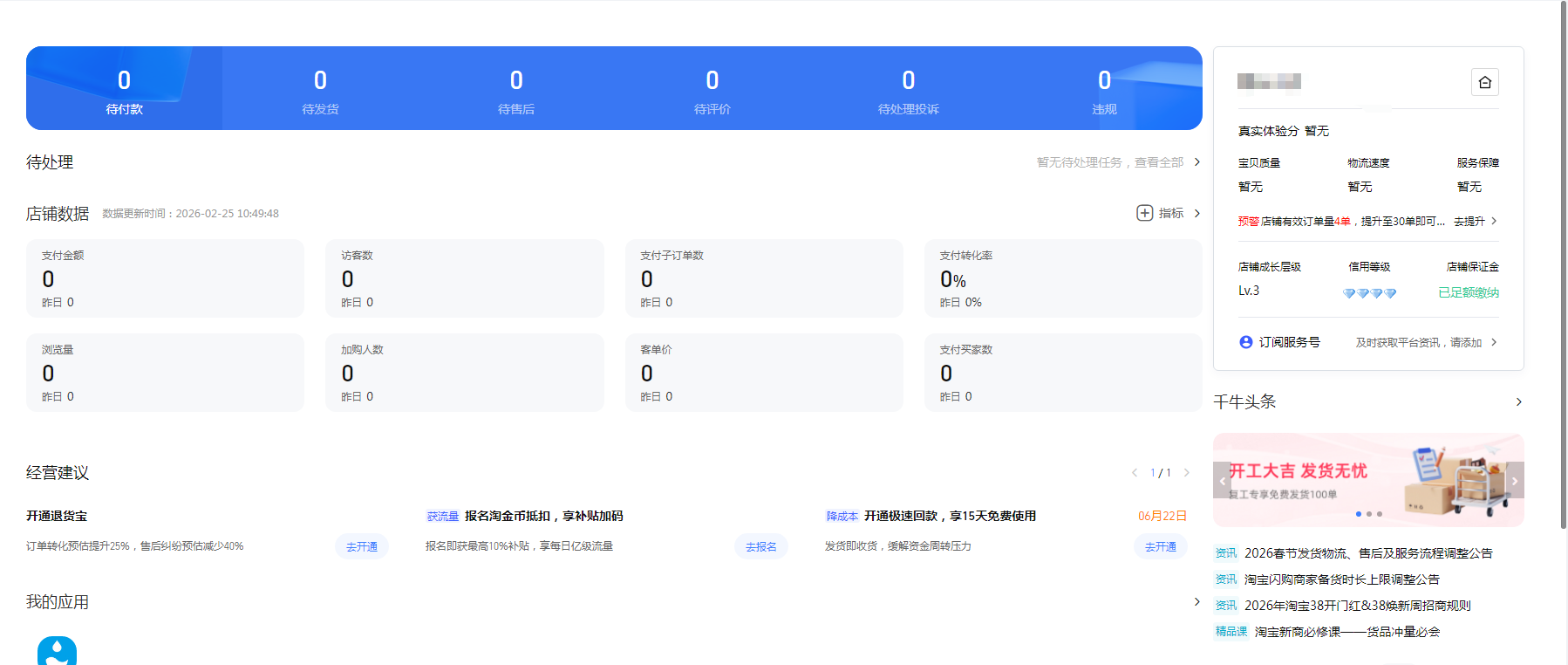
Task: Click the 降成本 tag
Action: 842,517
